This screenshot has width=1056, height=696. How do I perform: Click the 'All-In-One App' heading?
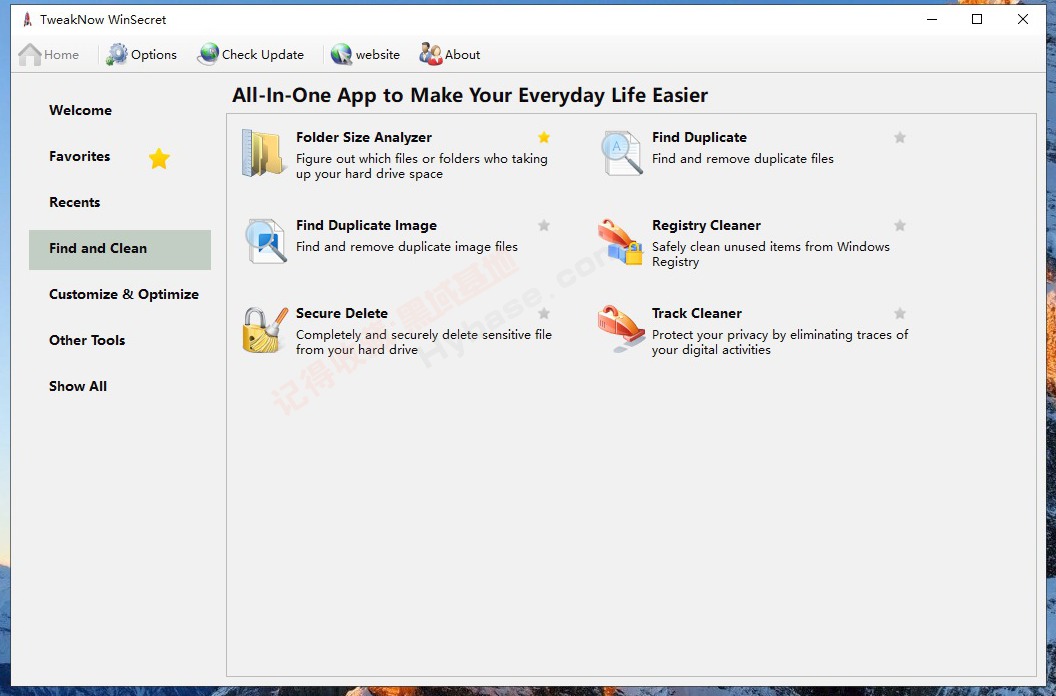[469, 96]
